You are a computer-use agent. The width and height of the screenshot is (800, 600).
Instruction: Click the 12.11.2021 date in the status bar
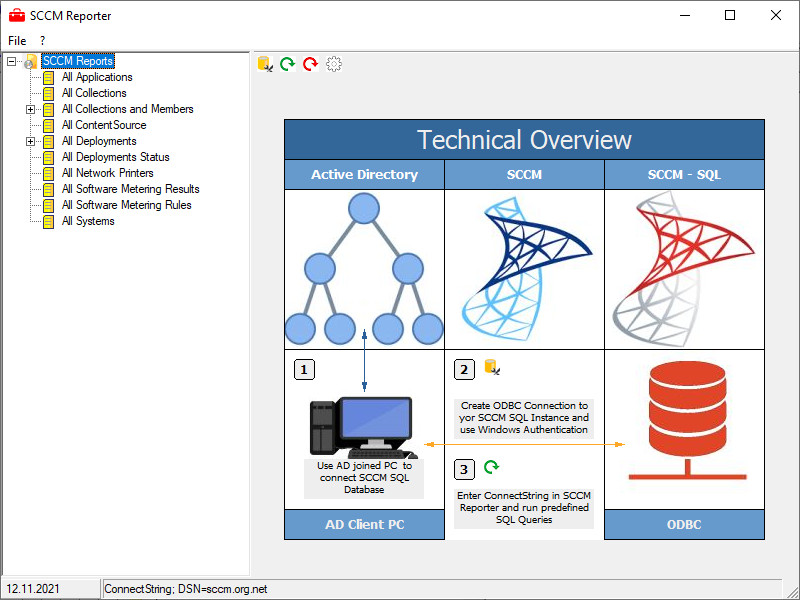(33, 589)
